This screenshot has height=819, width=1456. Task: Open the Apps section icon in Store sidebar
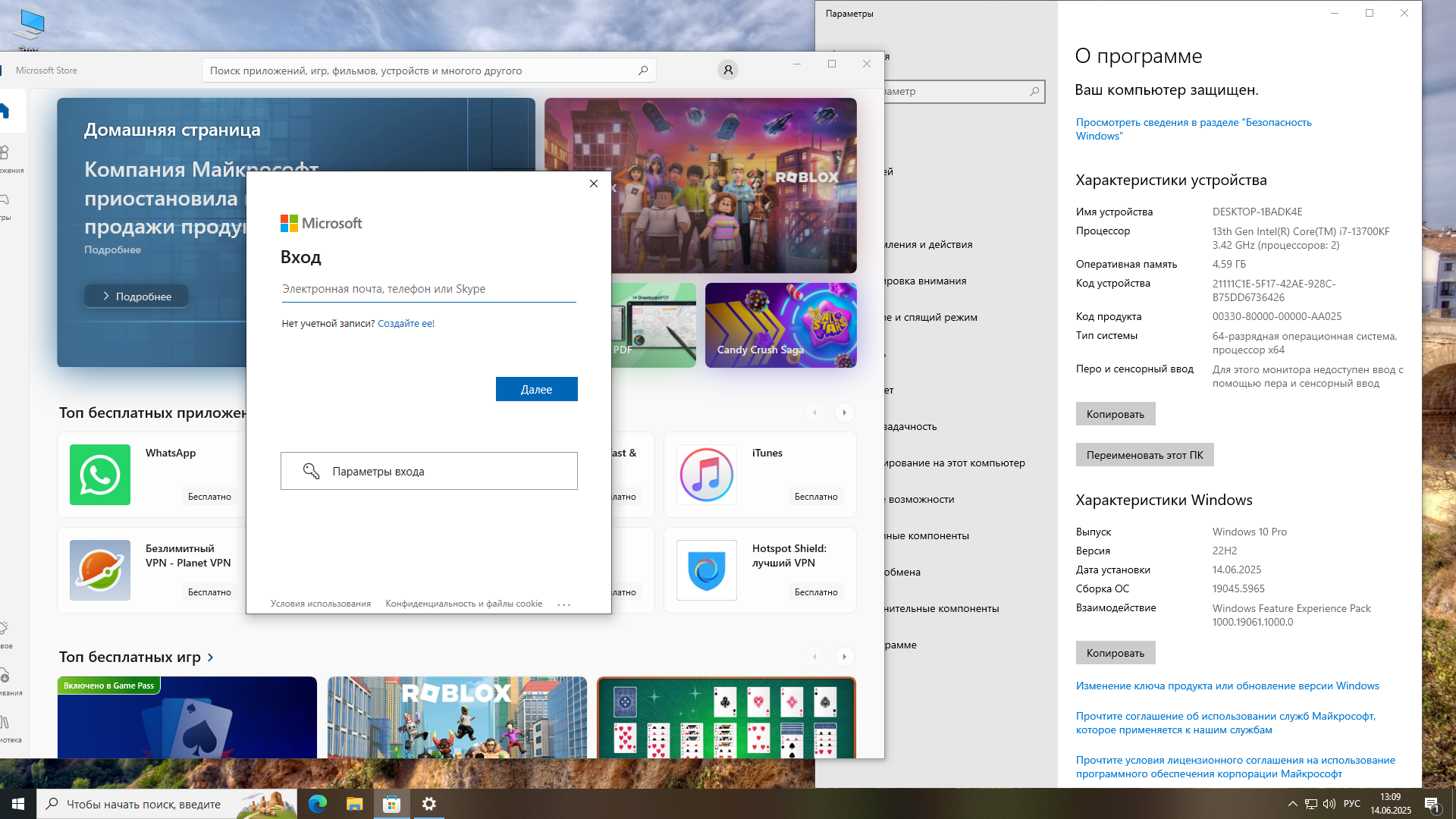coord(4,152)
